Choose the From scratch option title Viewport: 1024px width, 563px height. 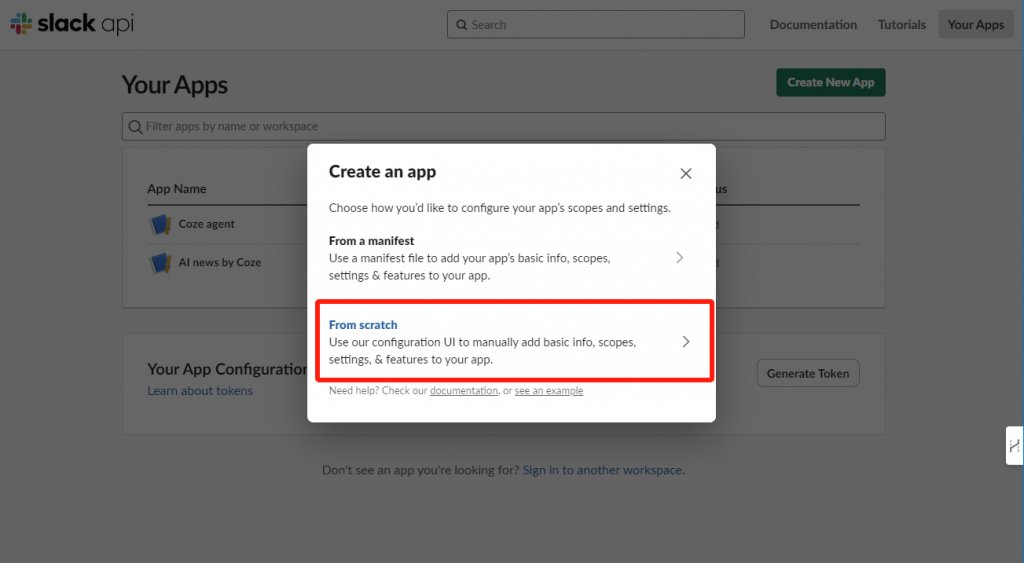pos(363,325)
